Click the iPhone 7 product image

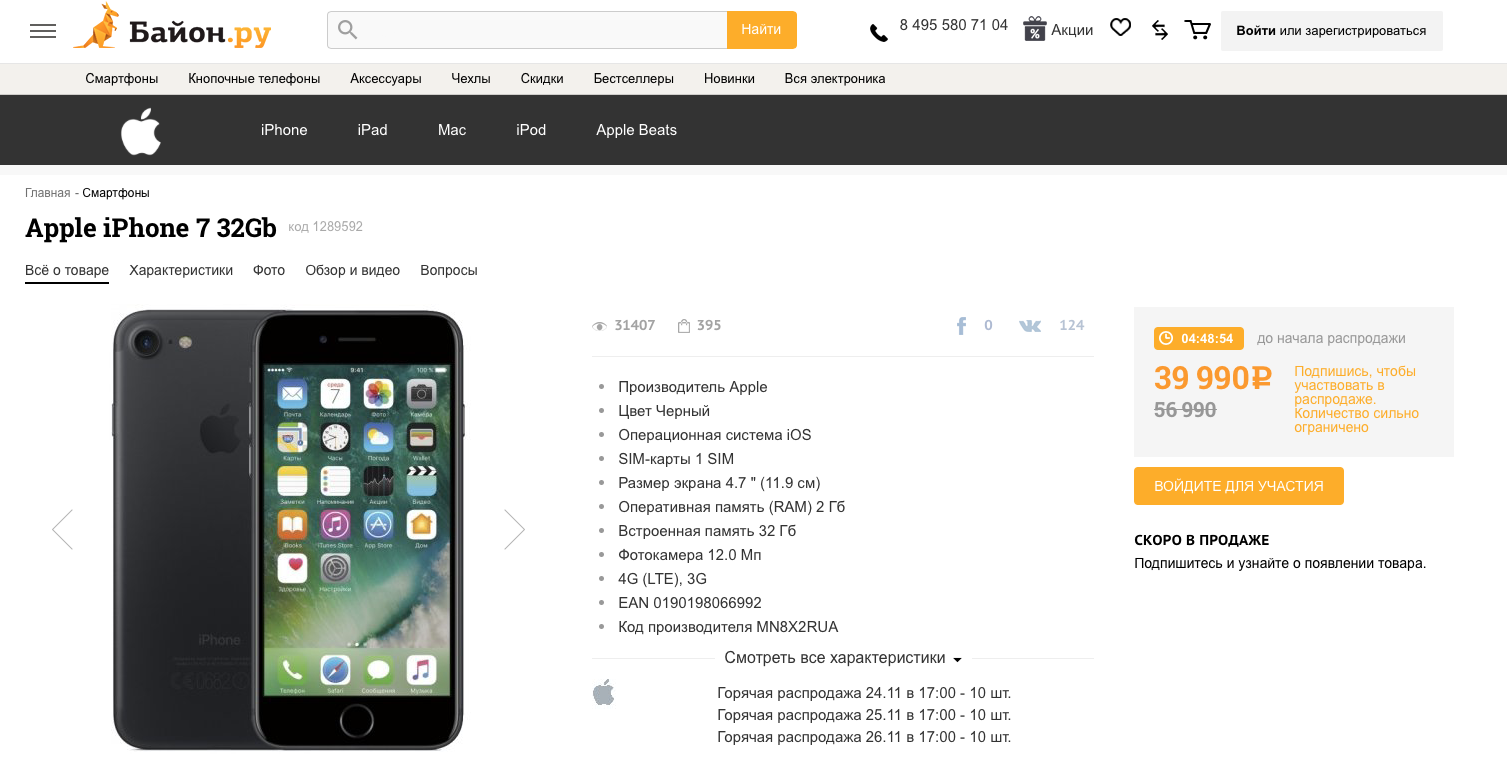click(288, 529)
